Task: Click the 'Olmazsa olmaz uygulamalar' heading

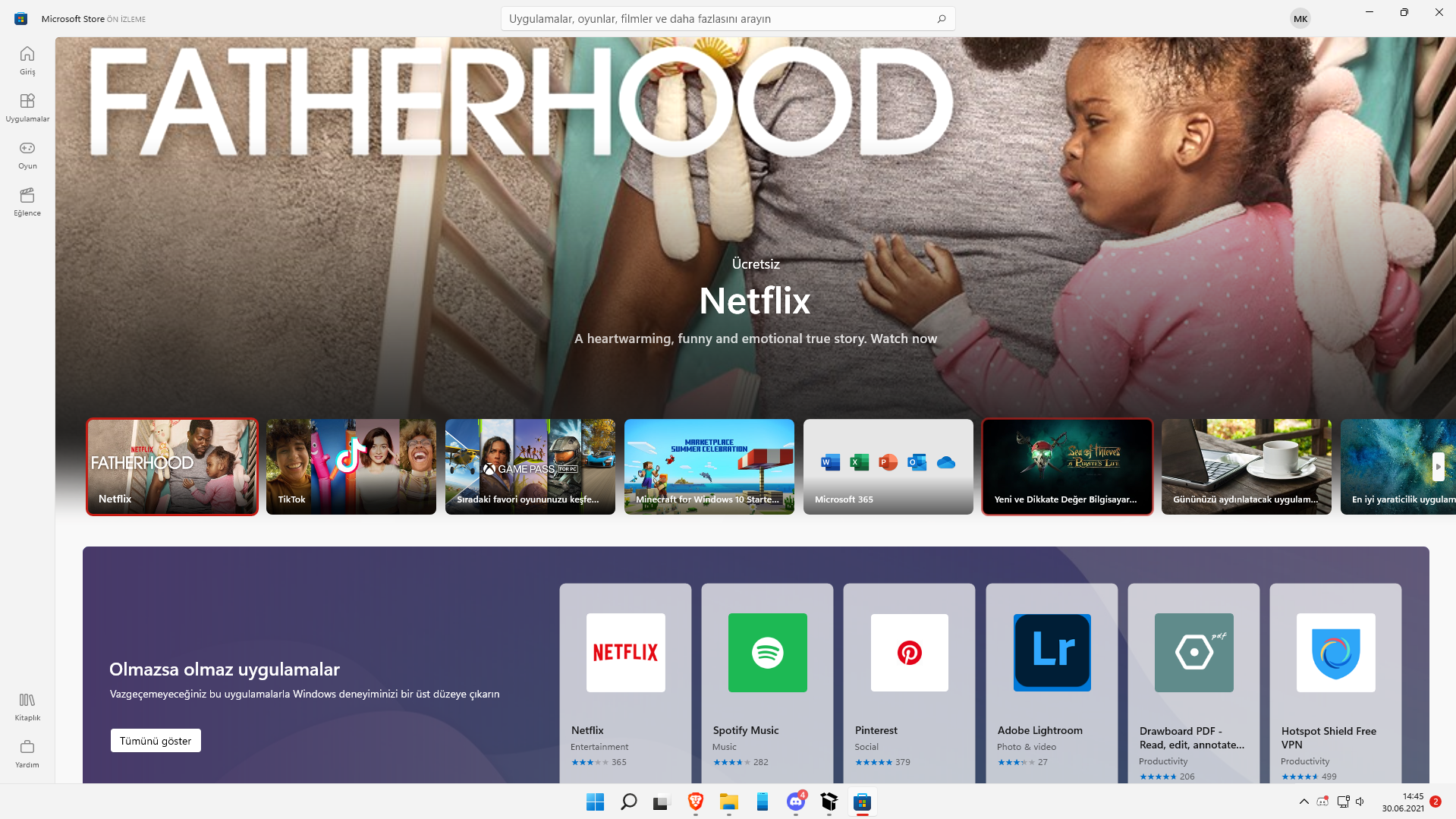Action: point(225,669)
